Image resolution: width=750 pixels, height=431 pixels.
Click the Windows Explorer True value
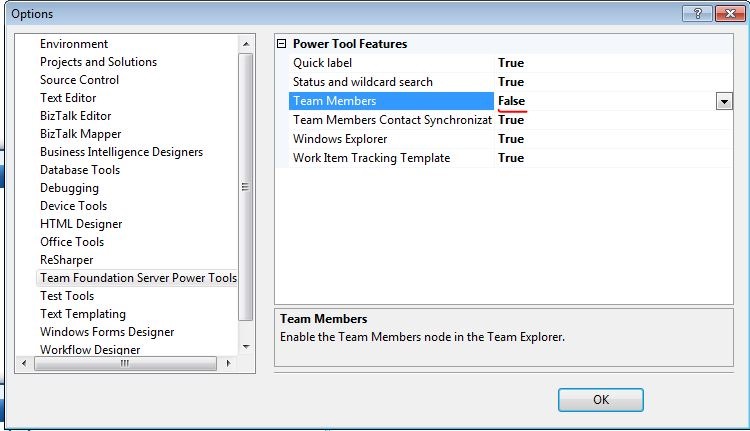tap(511, 139)
